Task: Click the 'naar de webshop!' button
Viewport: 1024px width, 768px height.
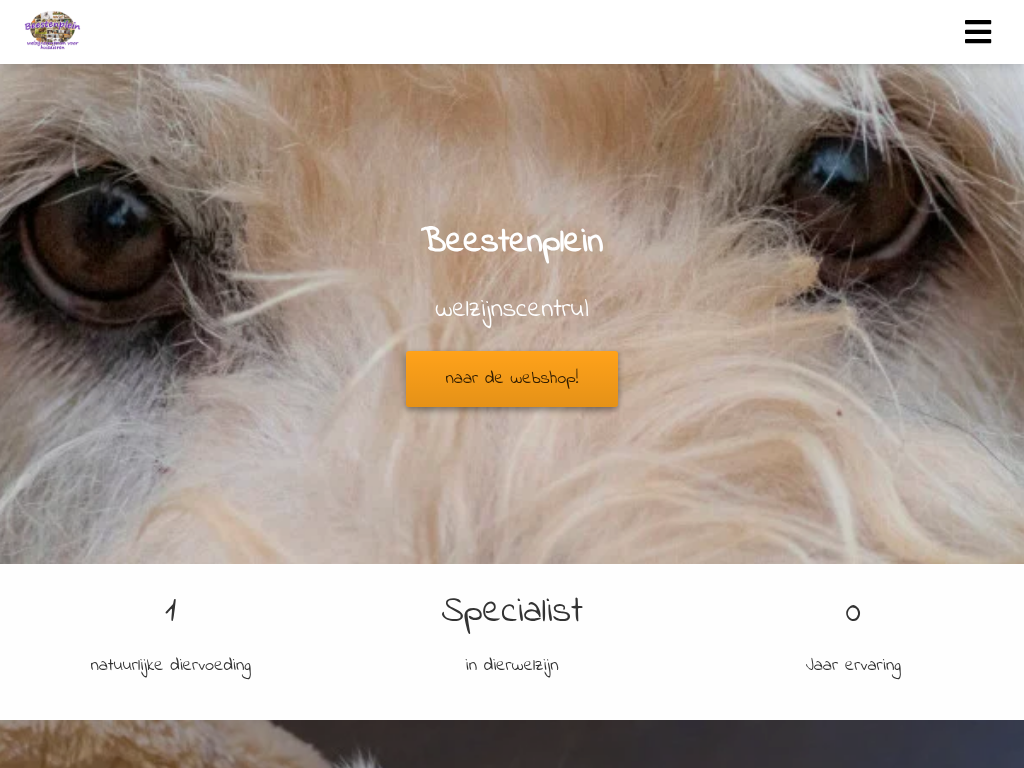Action: (512, 379)
